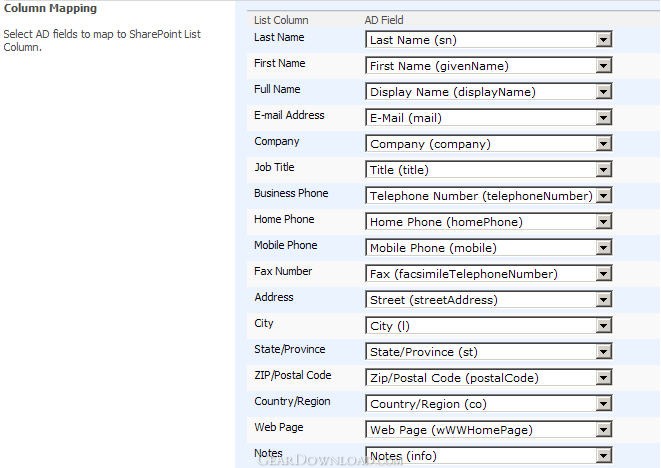
Task: Open the Web Page (wWWHomePage) dropdown
Action: [x=489, y=430]
